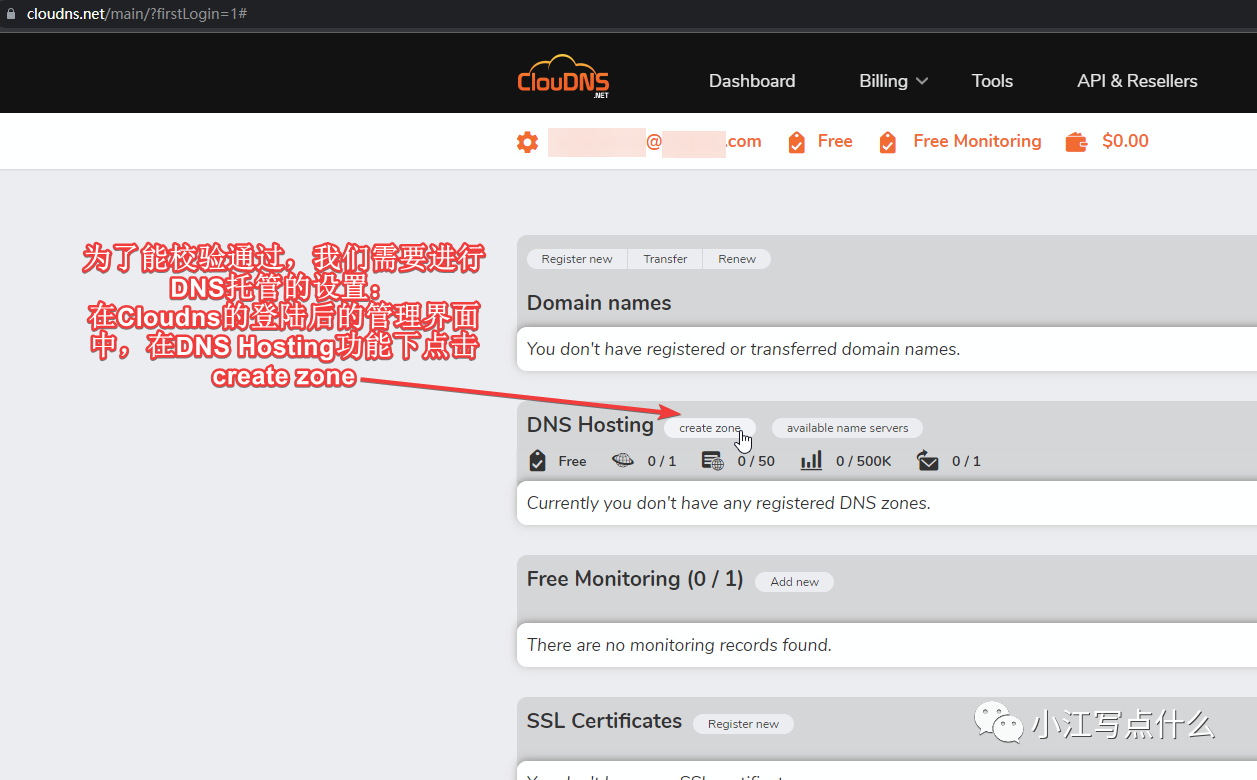The height and width of the screenshot is (780, 1257).
Task: Click the globe zones count icon
Action: point(623,461)
